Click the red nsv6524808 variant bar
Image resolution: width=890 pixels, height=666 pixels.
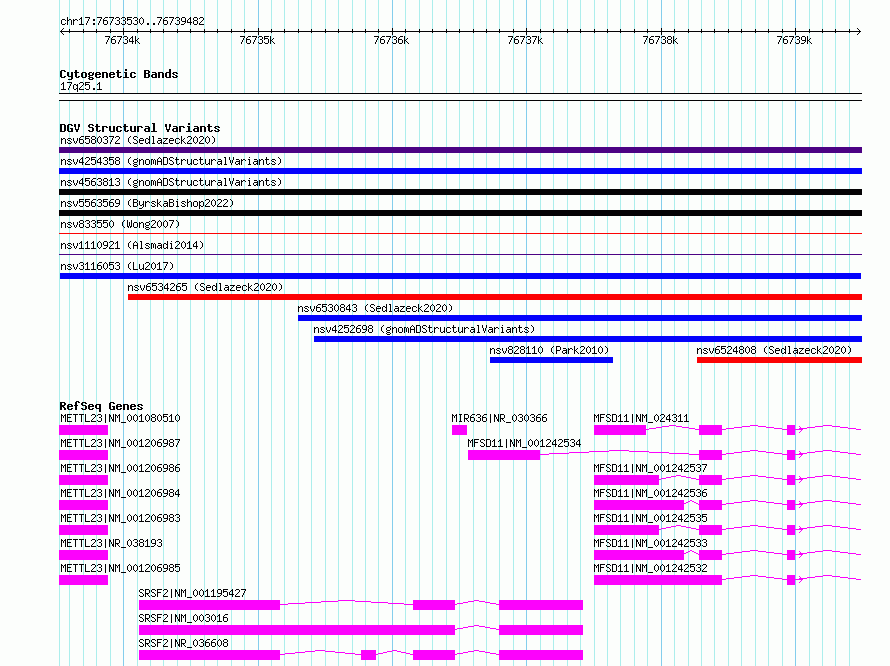tap(779, 360)
